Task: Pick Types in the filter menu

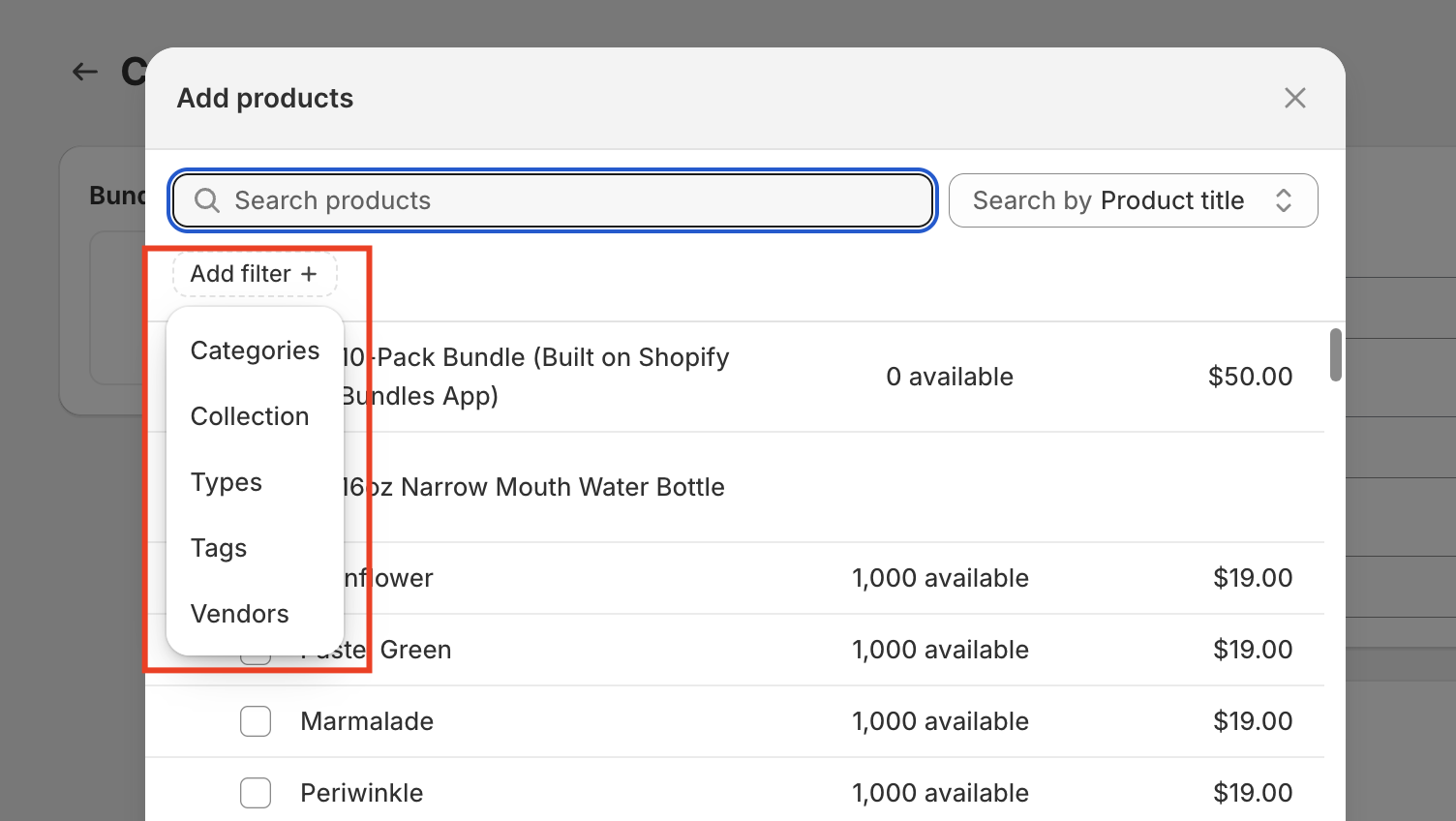Action: (x=227, y=482)
